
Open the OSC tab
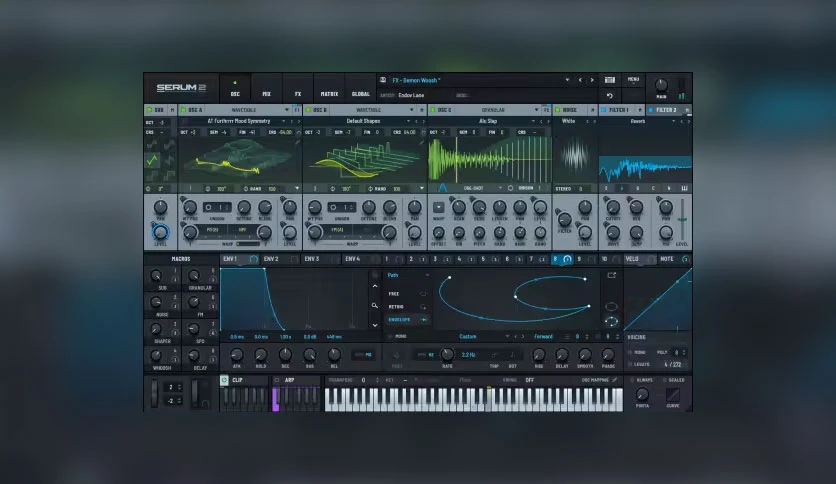click(235, 89)
